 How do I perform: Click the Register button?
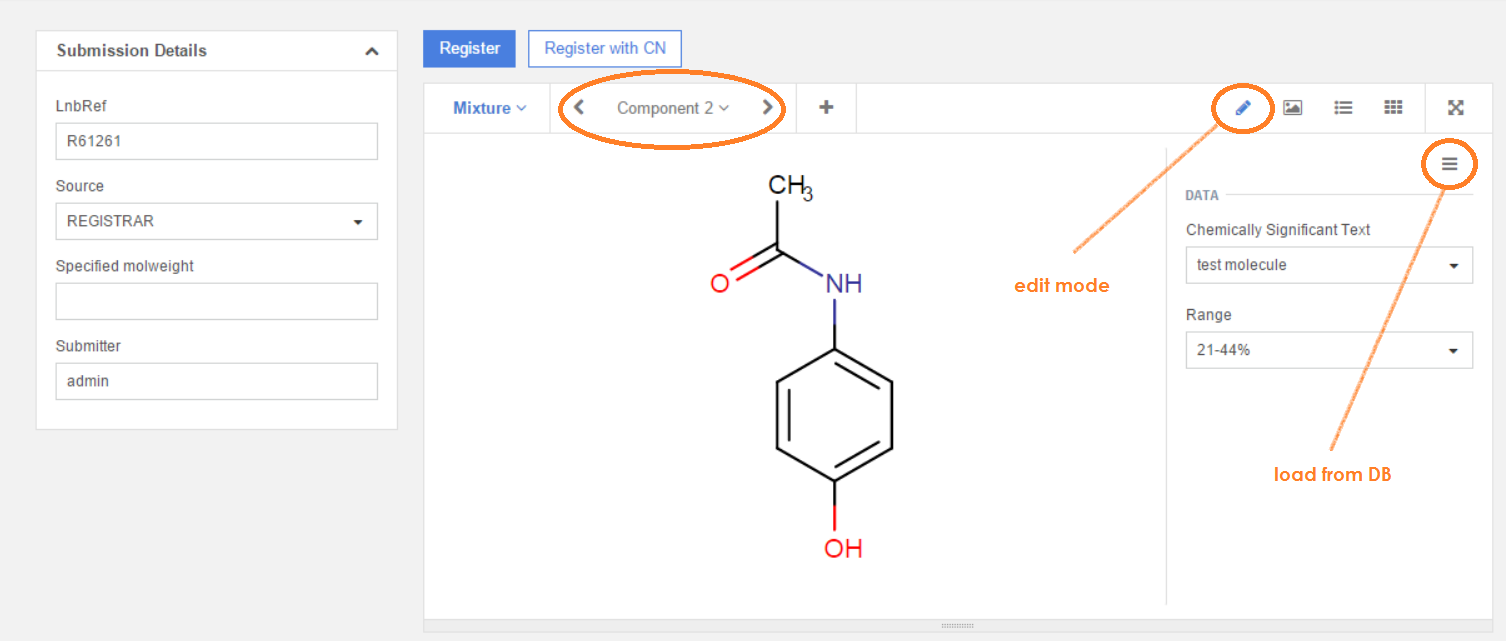(x=469, y=49)
